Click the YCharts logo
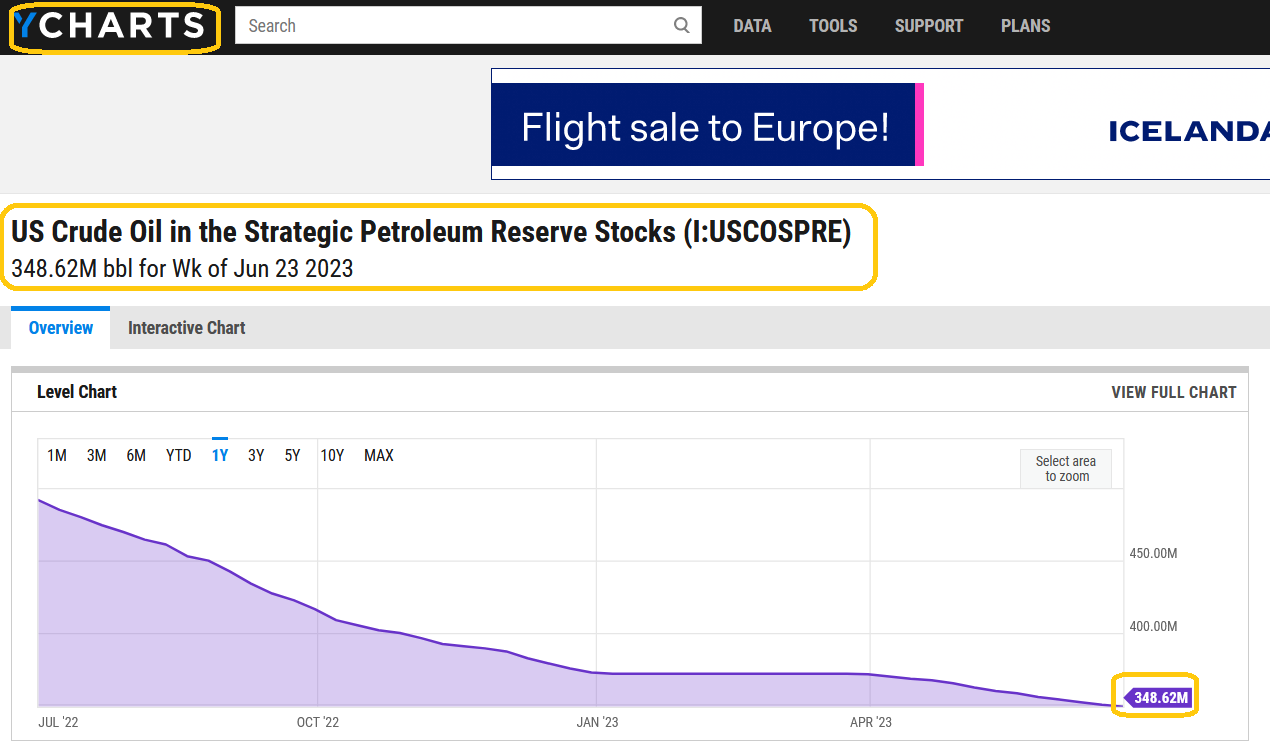 tap(113, 27)
